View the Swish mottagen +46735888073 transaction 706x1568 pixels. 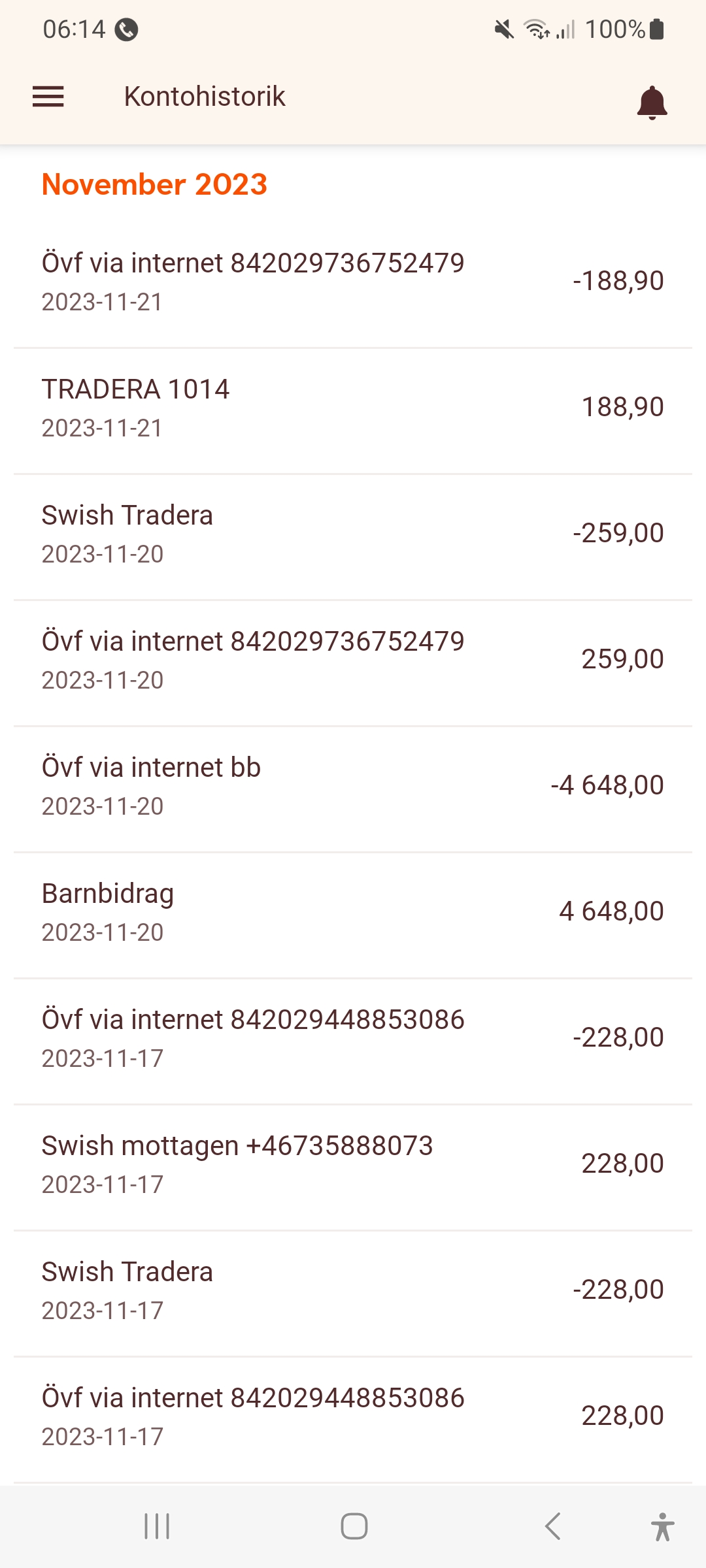coord(353,1164)
